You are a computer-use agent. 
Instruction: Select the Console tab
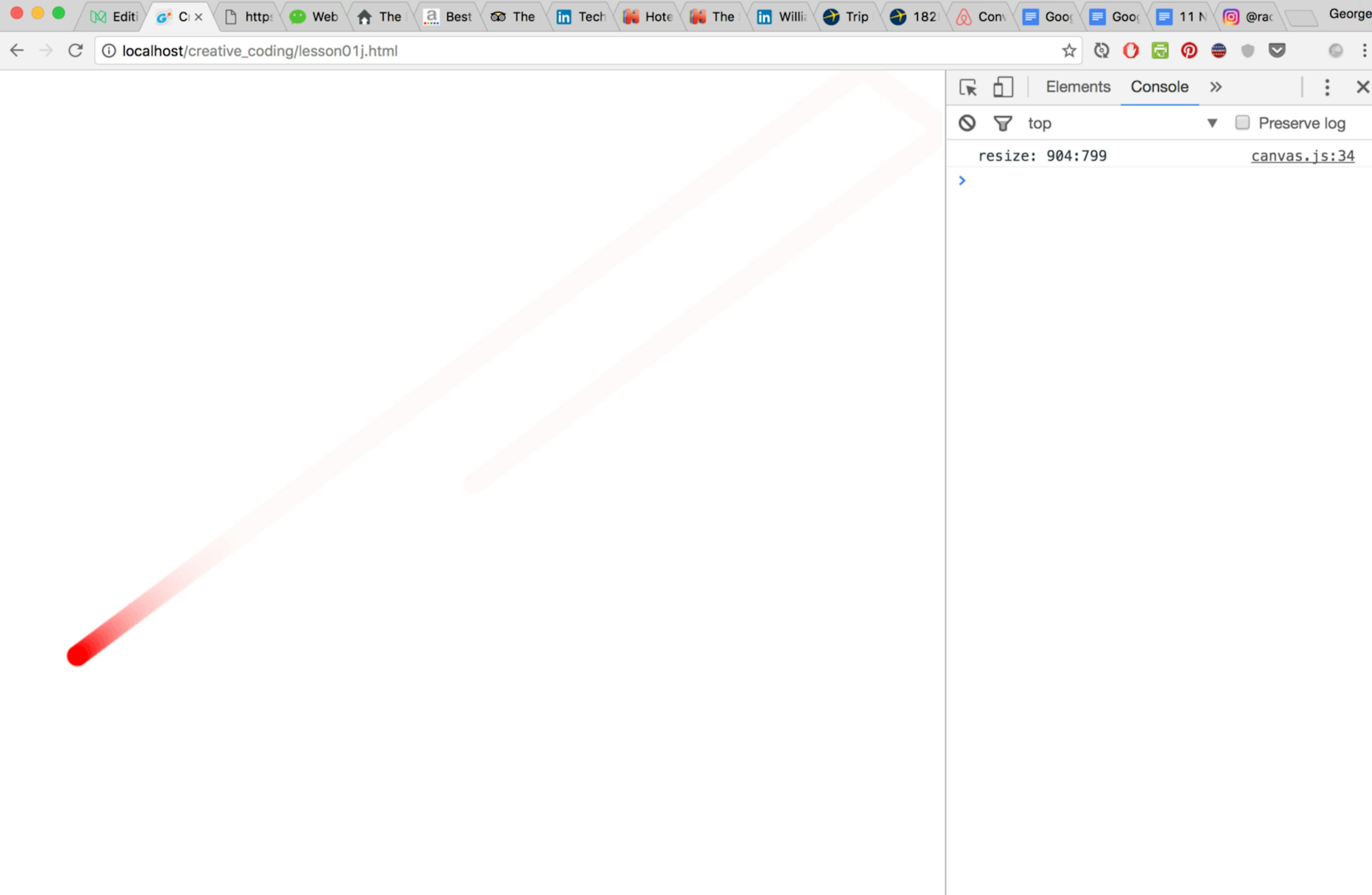[x=1159, y=87]
